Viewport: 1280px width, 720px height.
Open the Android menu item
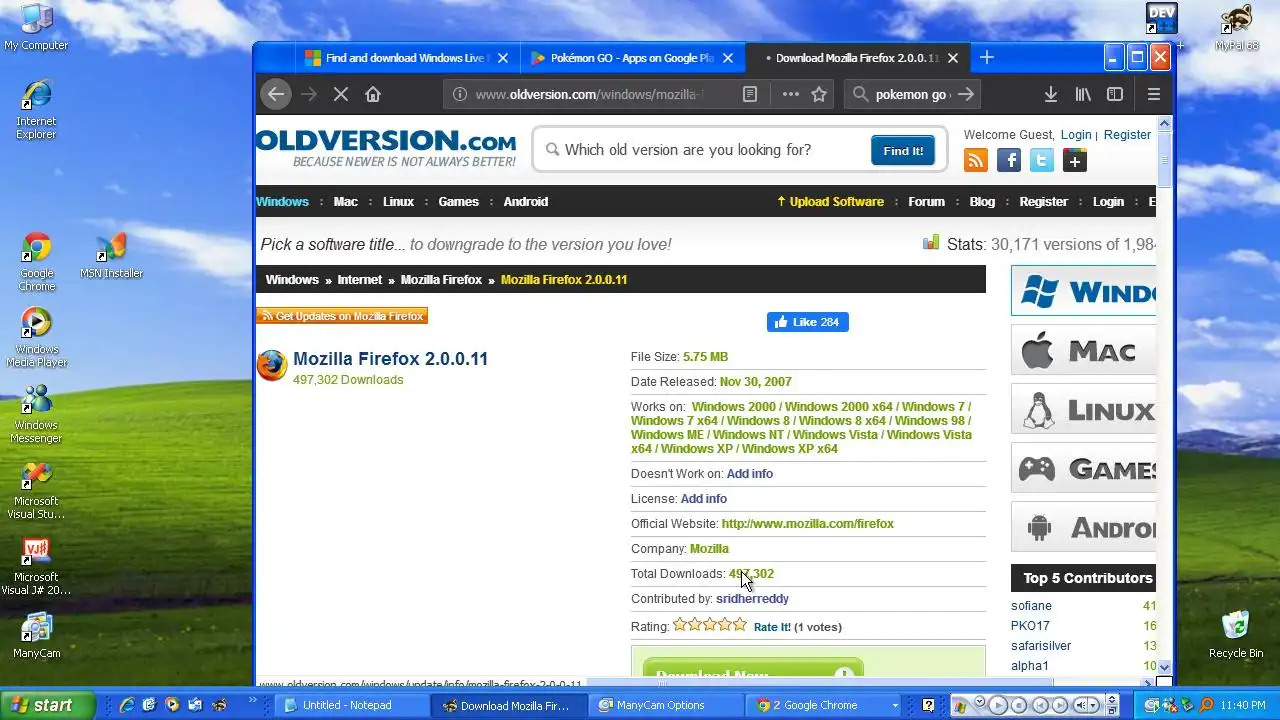tap(526, 201)
